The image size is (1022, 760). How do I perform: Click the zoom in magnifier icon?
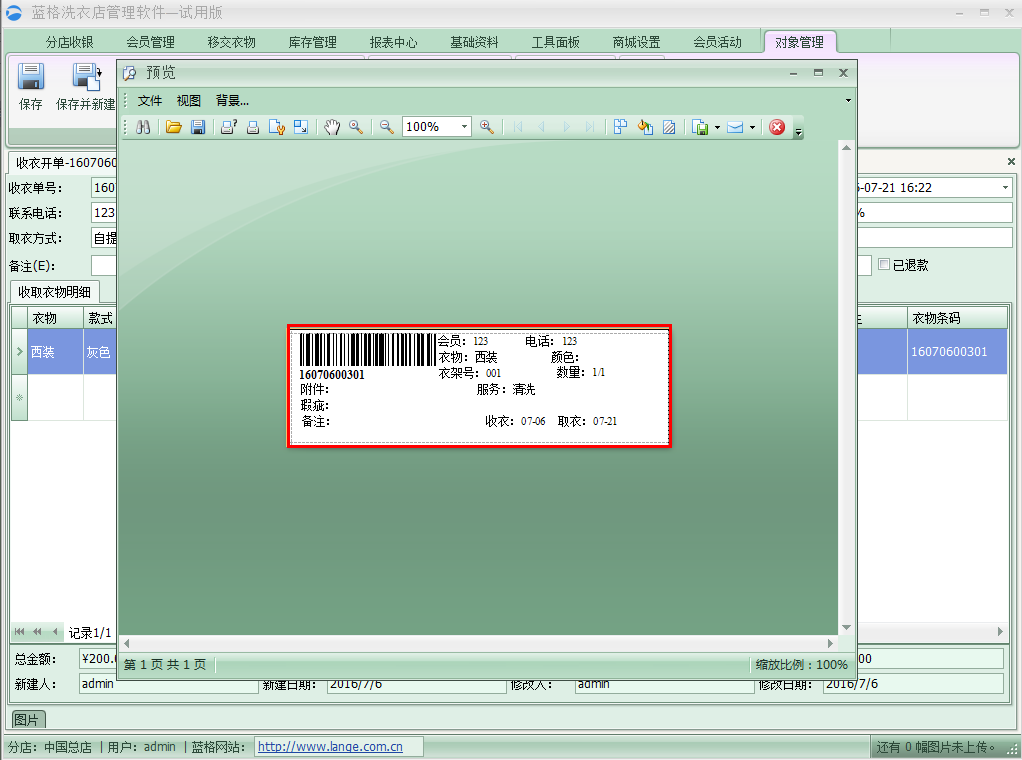pyautogui.click(x=487, y=127)
